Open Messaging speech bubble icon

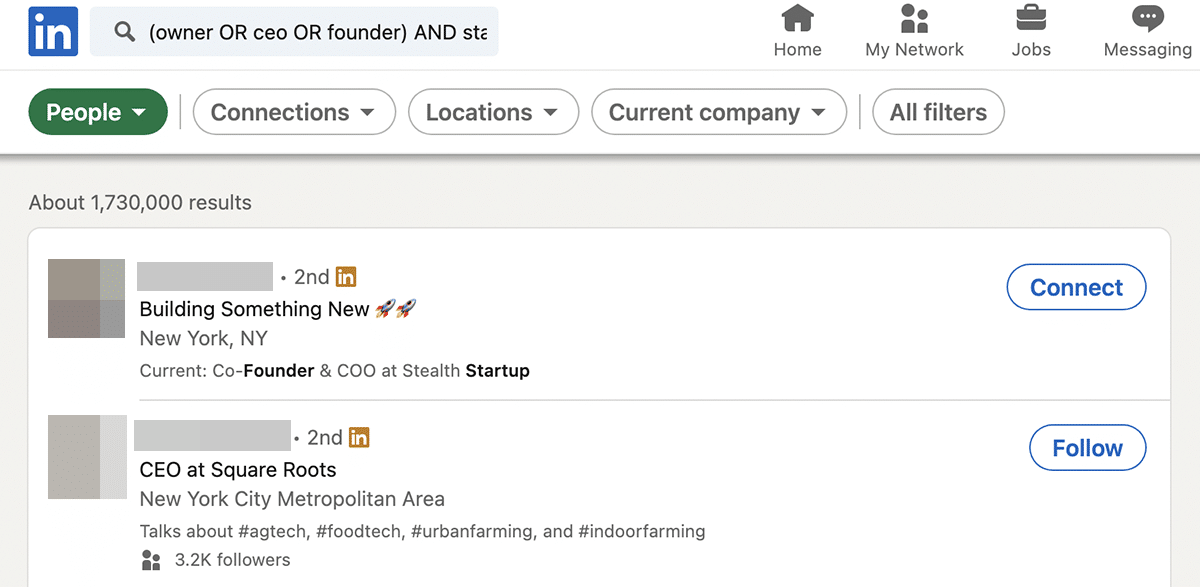(x=1147, y=19)
